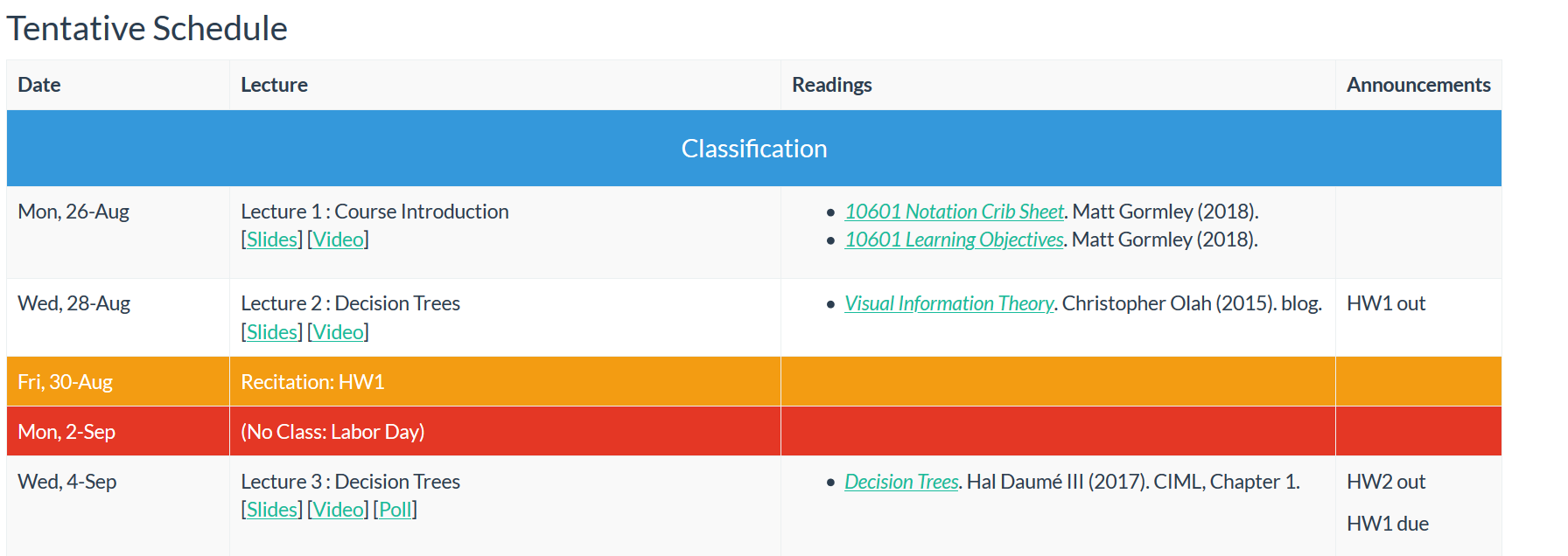Open Visual Information Theory blog link

click(x=948, y=303)
